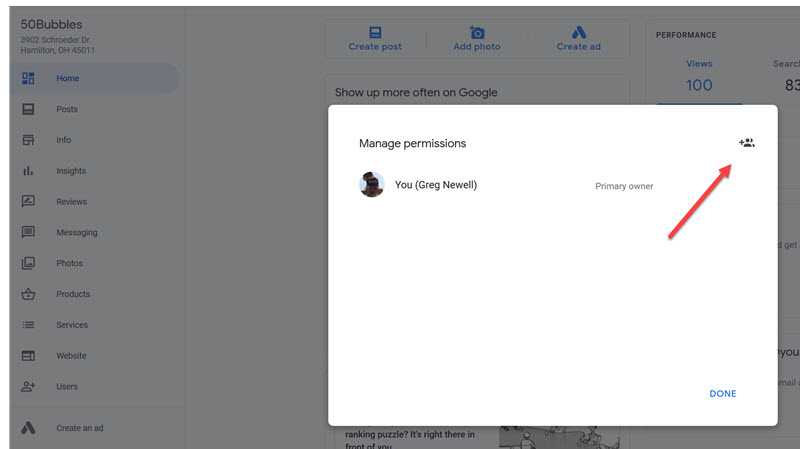The width and height of the screenshot is (800, 449).
Task: Click the Website icon in sidebar
Action: [28, 356]
